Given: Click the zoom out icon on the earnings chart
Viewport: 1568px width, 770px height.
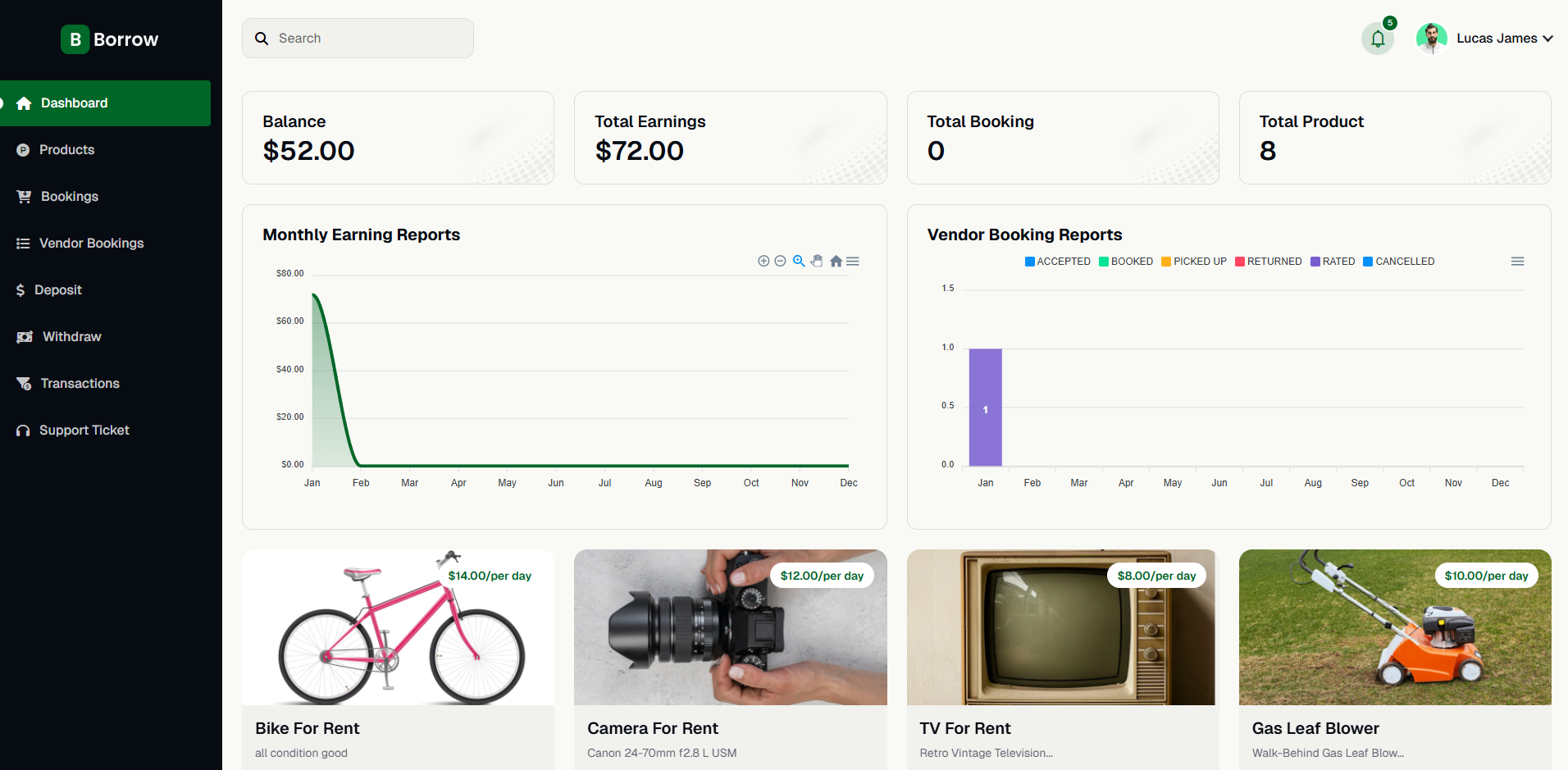Looking at the screenshot, I should [x=781, y=261].
